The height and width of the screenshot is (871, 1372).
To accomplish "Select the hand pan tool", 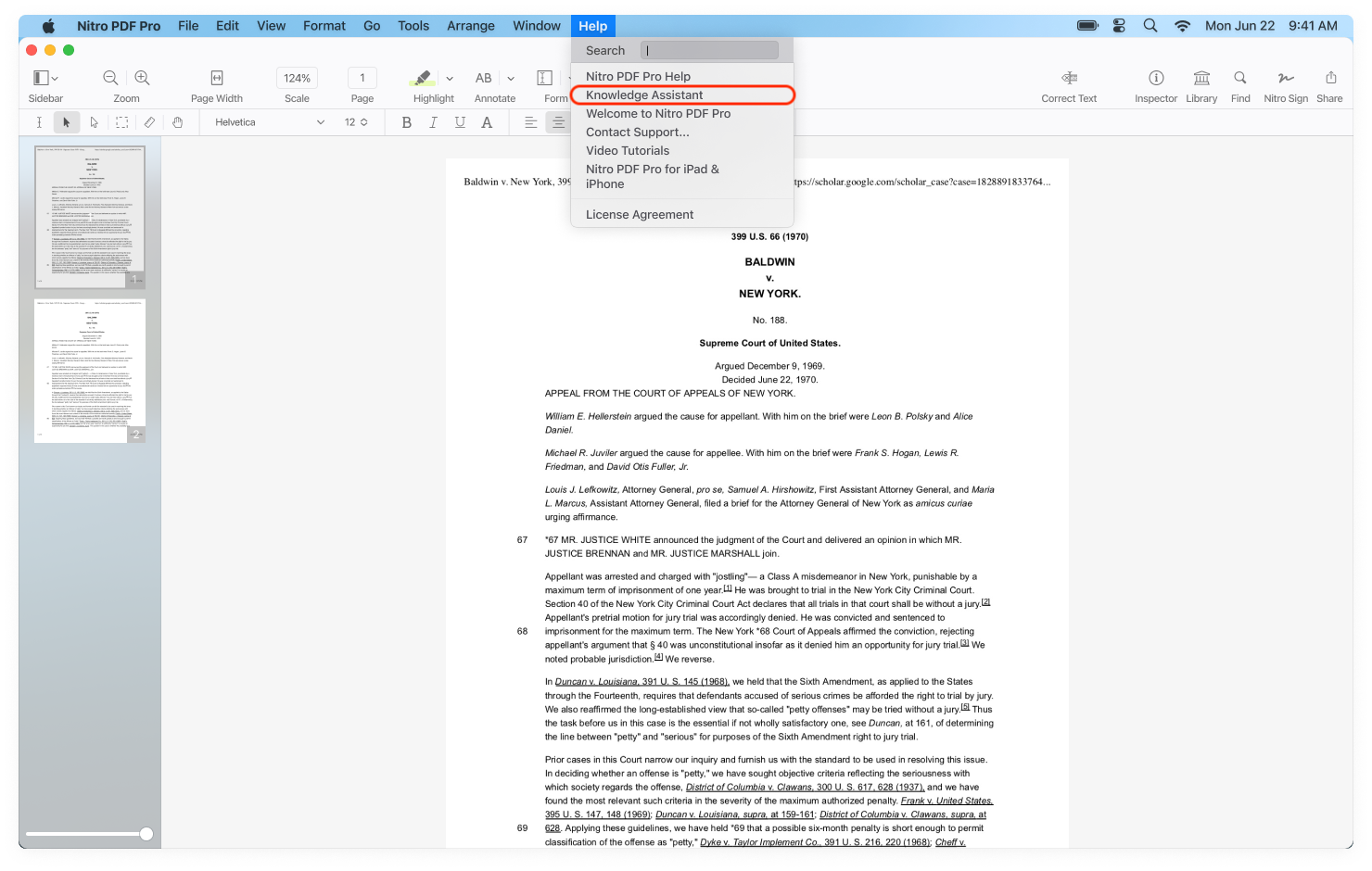I will pos(177,122).
